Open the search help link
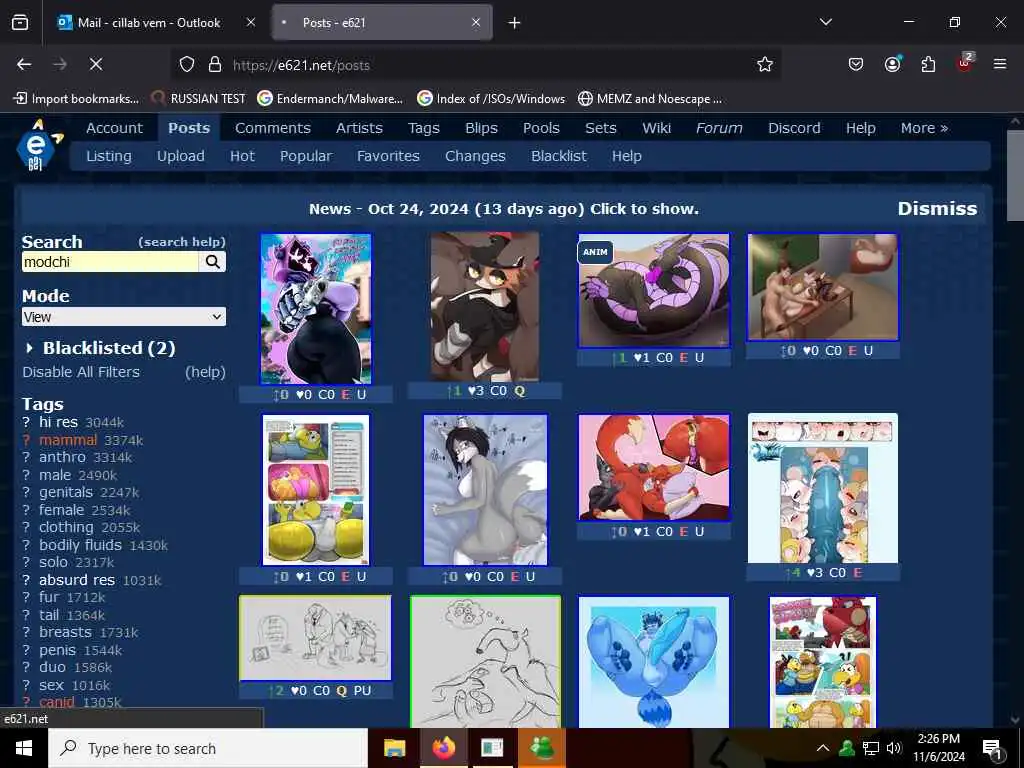1024x768 pixels. pyautogui.click(x=182, y=242)
